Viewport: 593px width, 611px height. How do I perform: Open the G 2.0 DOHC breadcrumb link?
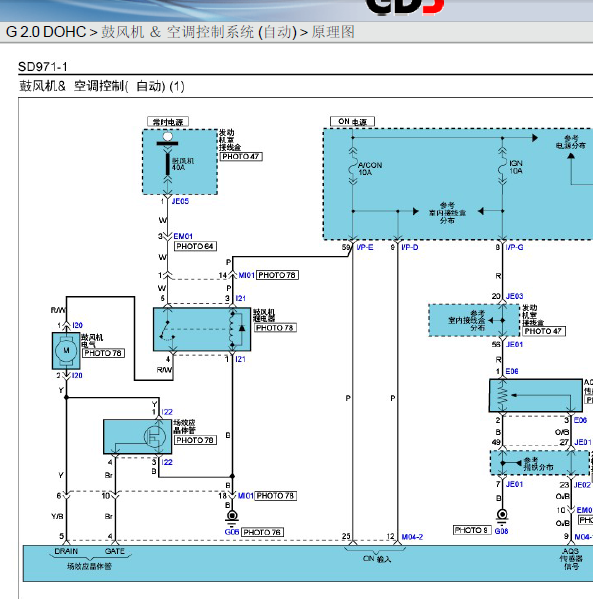tap(46, 32)
